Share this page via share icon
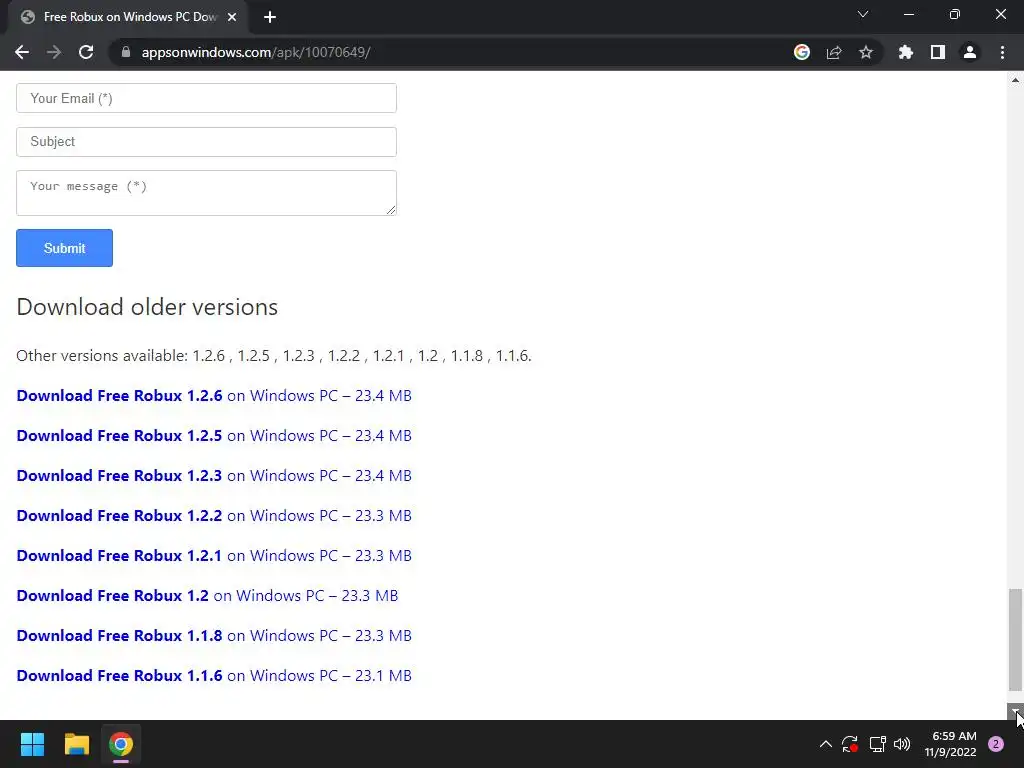Screen dimensions: 1024x768 pos(833,52)
